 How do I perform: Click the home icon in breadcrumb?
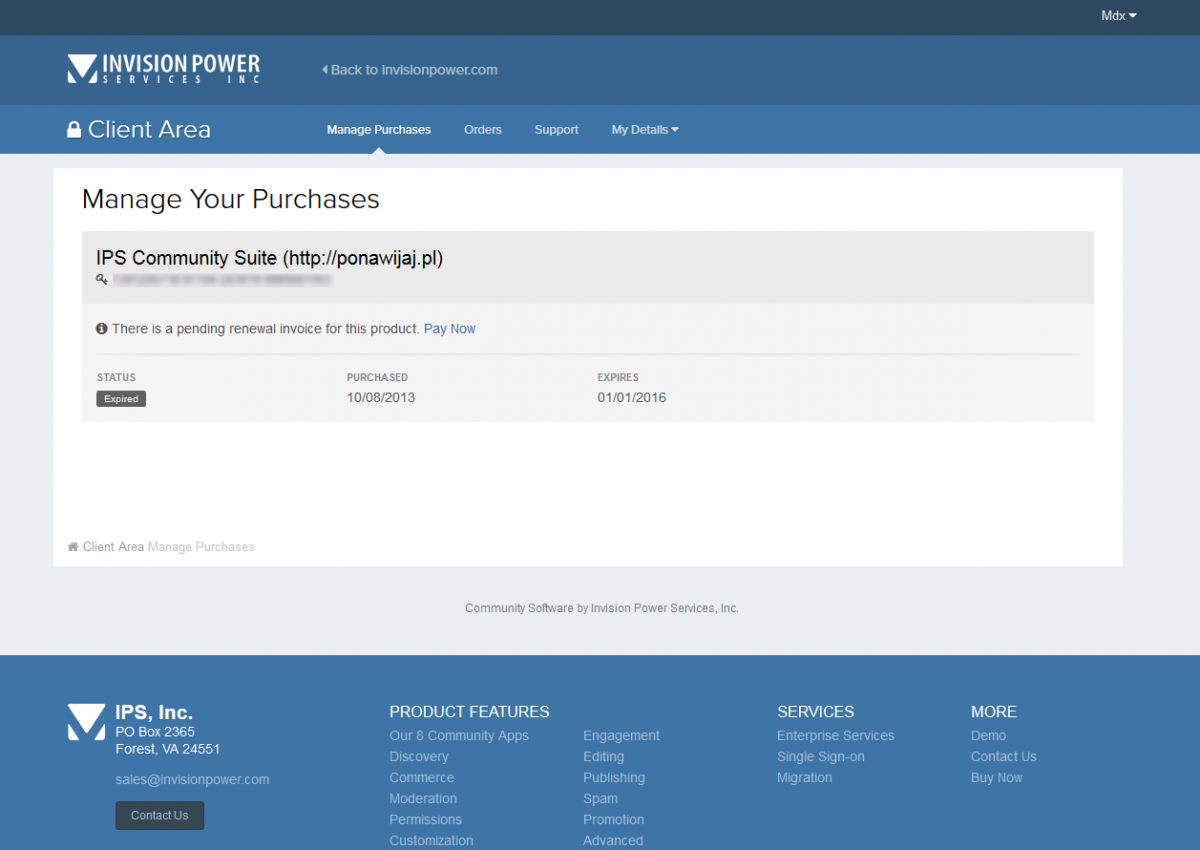pyautogui.click(x=73, y=547)
